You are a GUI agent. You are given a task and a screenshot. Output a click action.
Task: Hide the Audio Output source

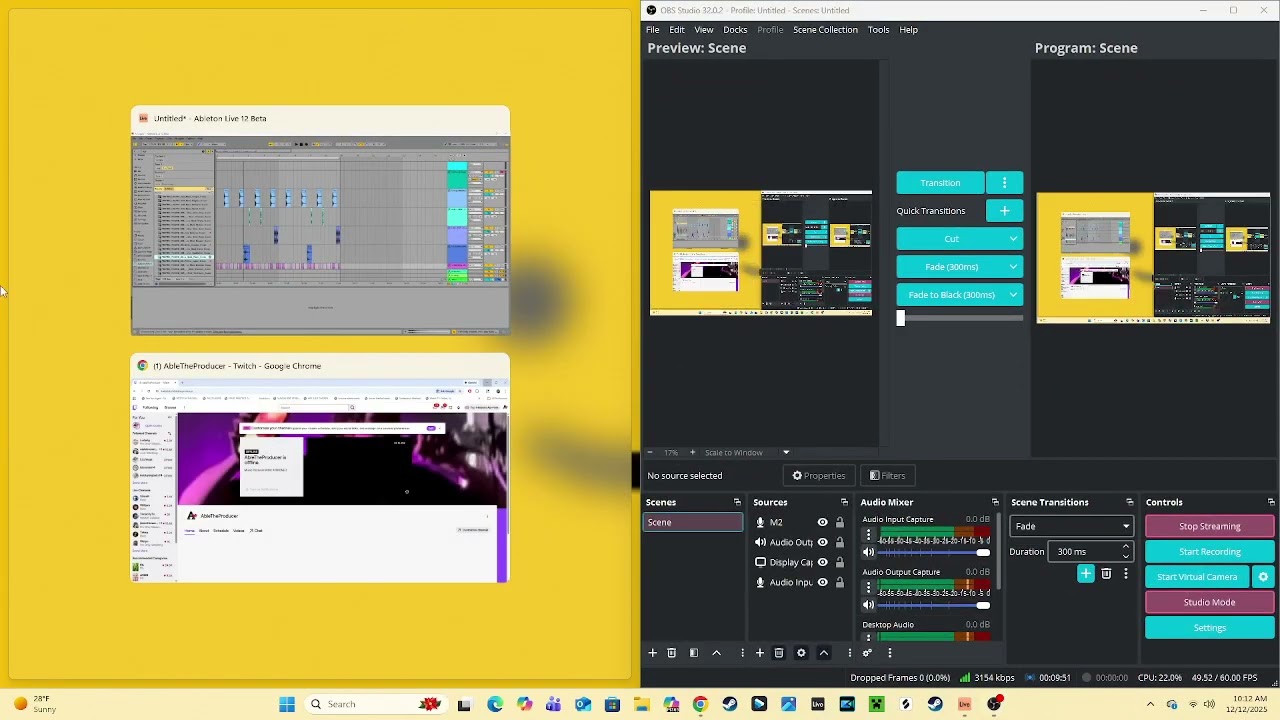[823, 543]
